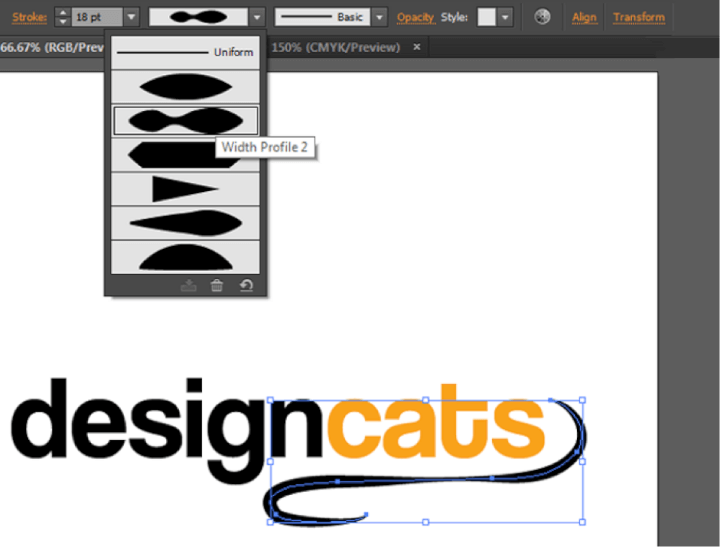This screenshot has height=547, width=720.
Task: Select the pinched-middle Width Profile 2
Action: coord(186,121)
